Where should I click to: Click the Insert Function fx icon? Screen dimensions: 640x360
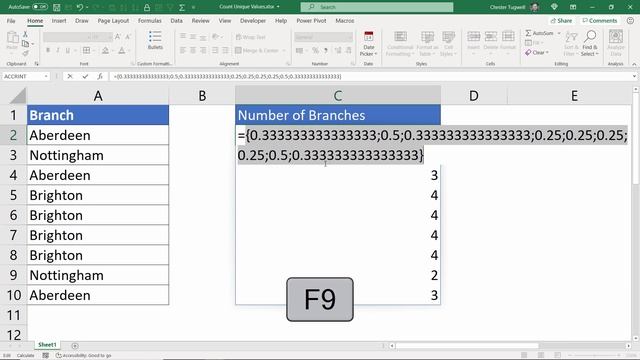100,76
